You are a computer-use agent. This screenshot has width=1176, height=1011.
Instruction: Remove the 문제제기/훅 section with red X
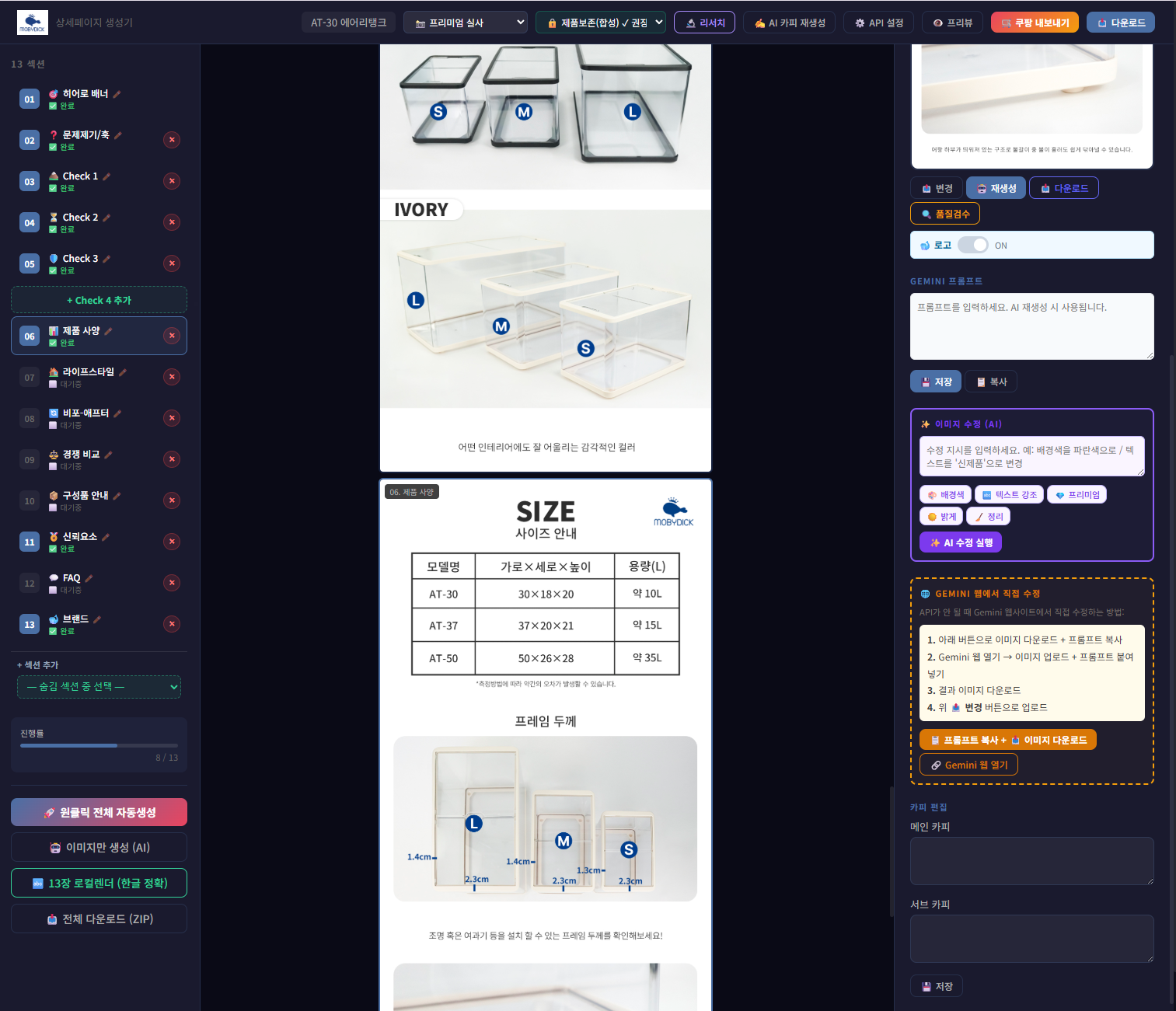click(172, 140)
